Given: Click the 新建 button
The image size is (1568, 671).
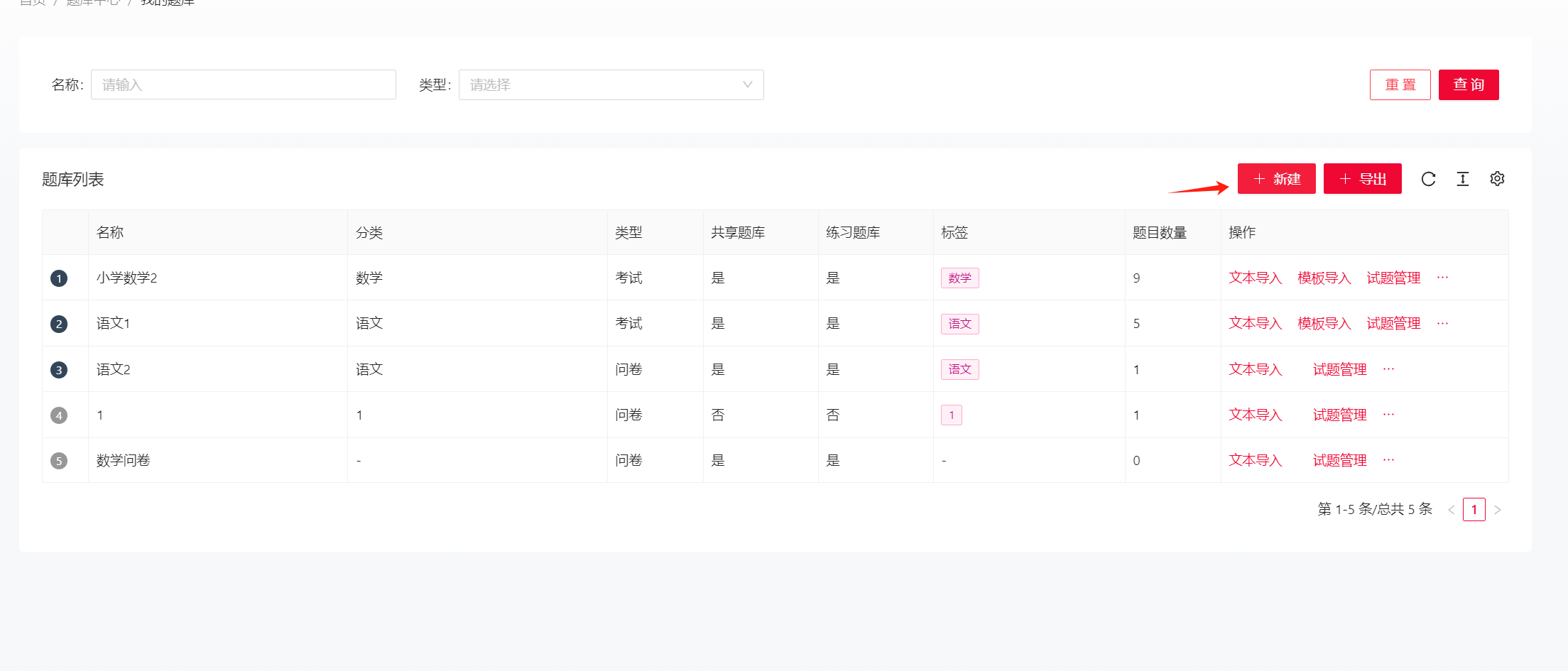Looking at the screenshot, I should pyautogui.click(x=1277, y=179).
